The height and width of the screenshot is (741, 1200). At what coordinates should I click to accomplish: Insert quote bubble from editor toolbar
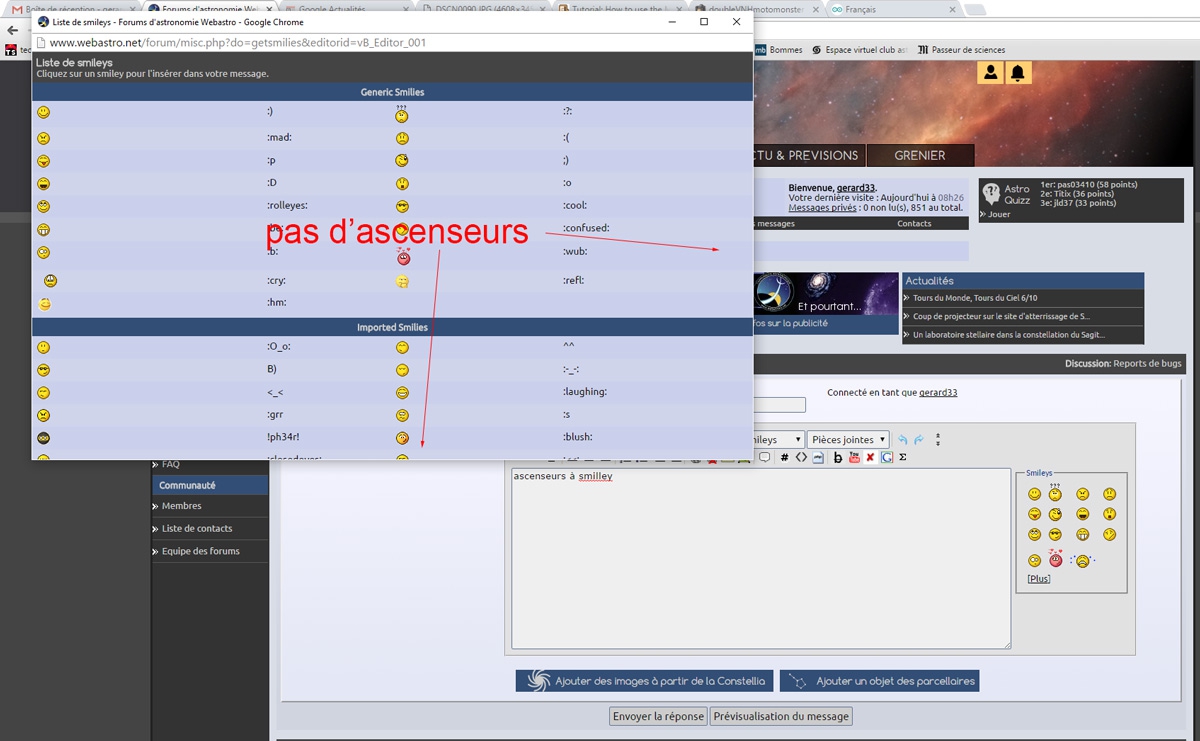point(765,458)
